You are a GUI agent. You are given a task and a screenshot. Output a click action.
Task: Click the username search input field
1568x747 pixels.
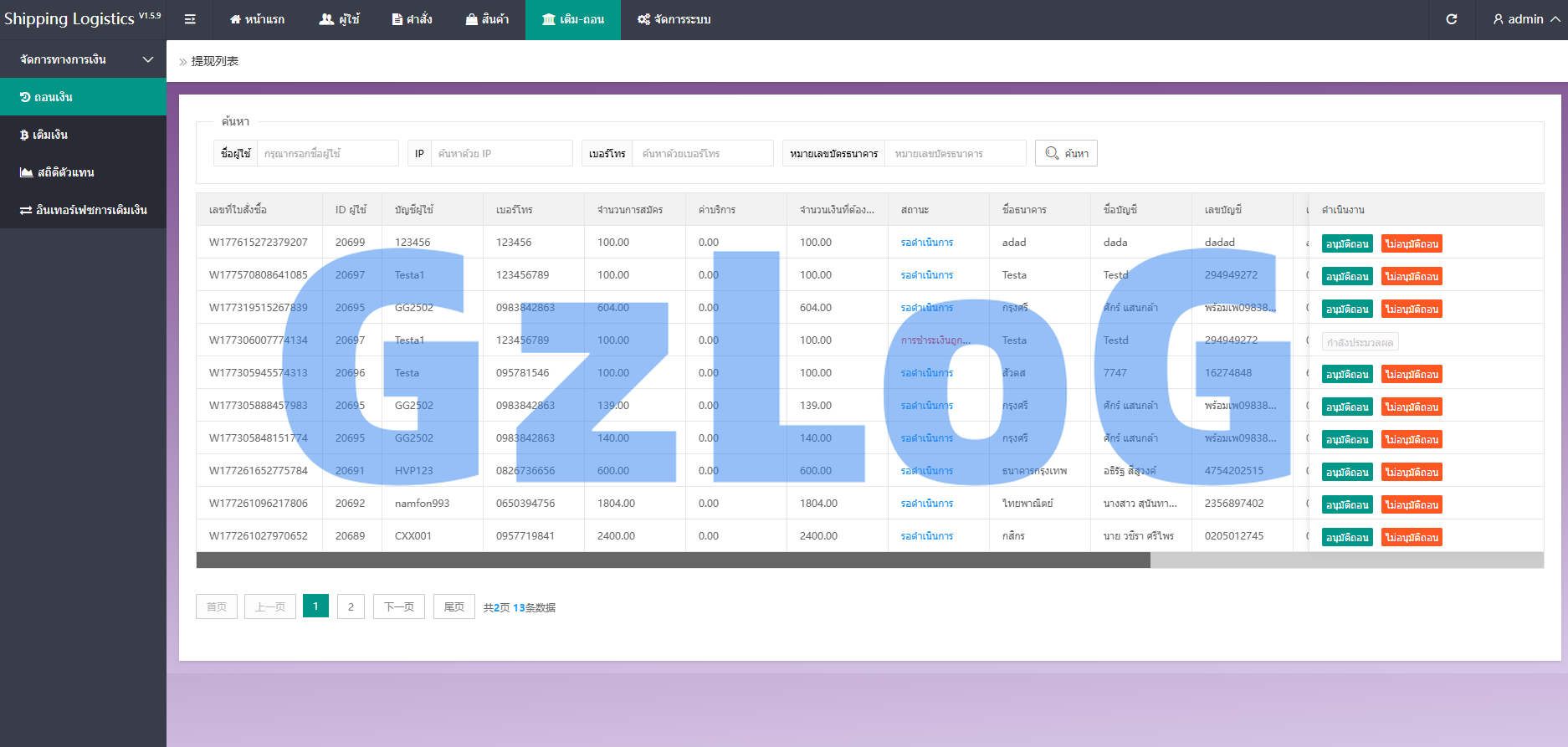pos(326,153)
